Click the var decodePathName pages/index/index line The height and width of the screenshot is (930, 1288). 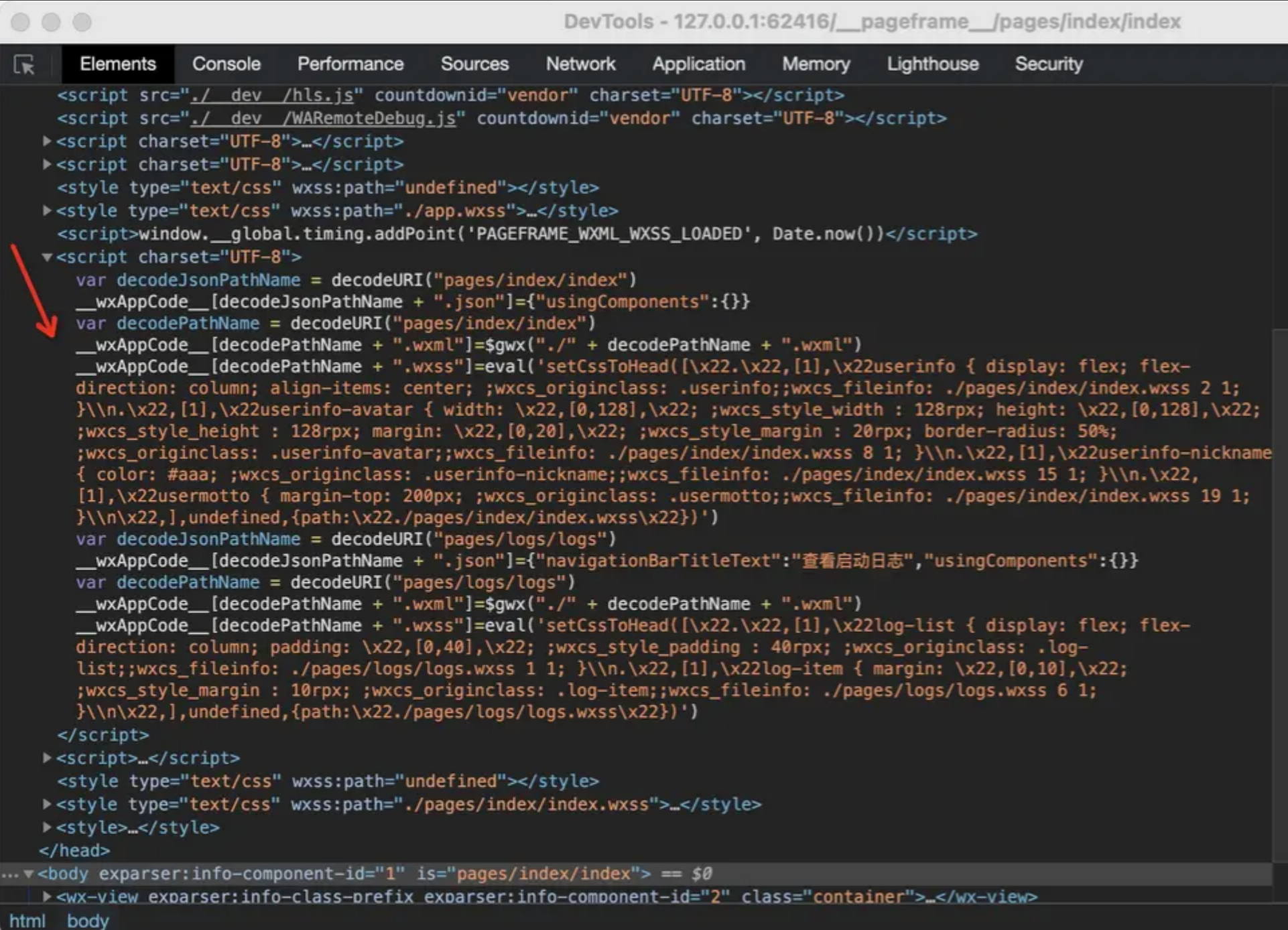click(x=335, y=324)
